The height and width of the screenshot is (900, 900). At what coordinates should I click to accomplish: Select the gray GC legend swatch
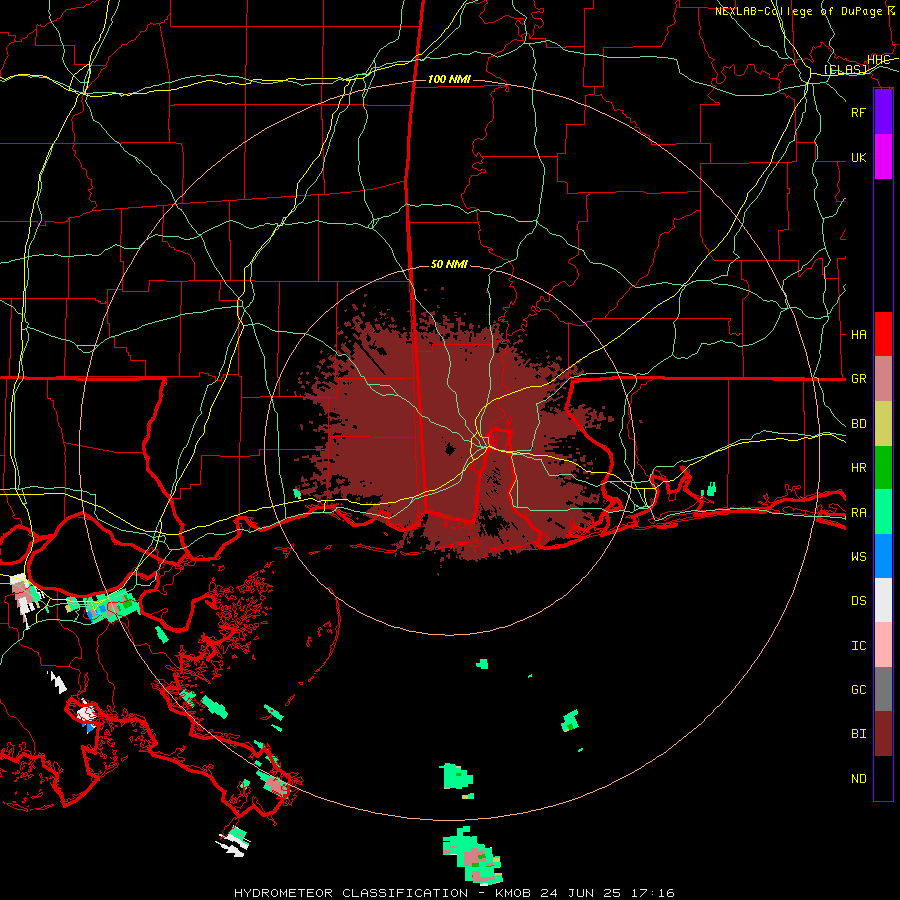(x=883, y=689)
